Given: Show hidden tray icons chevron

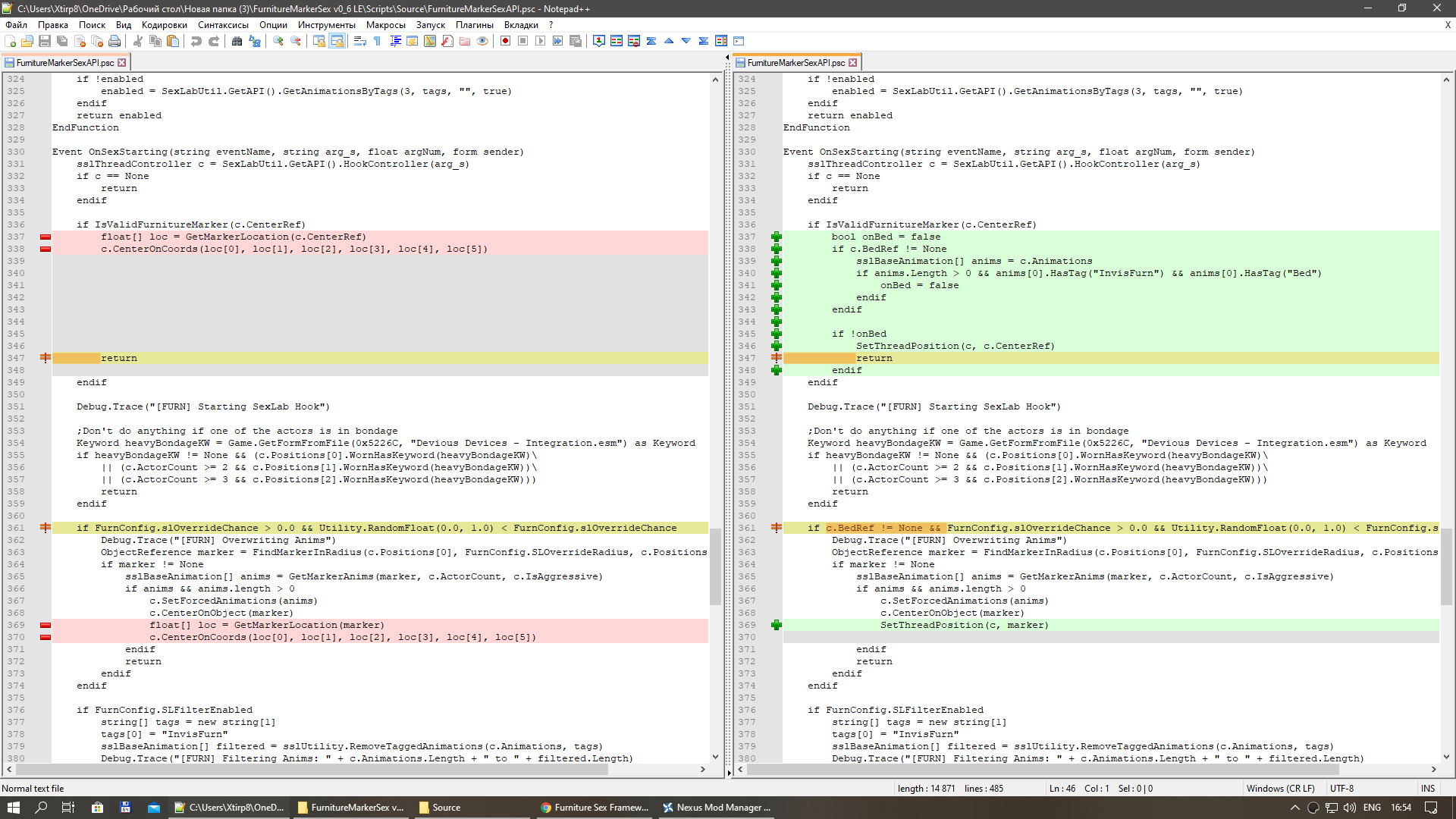Looking at the screenshot, I should coord(1295,808).
